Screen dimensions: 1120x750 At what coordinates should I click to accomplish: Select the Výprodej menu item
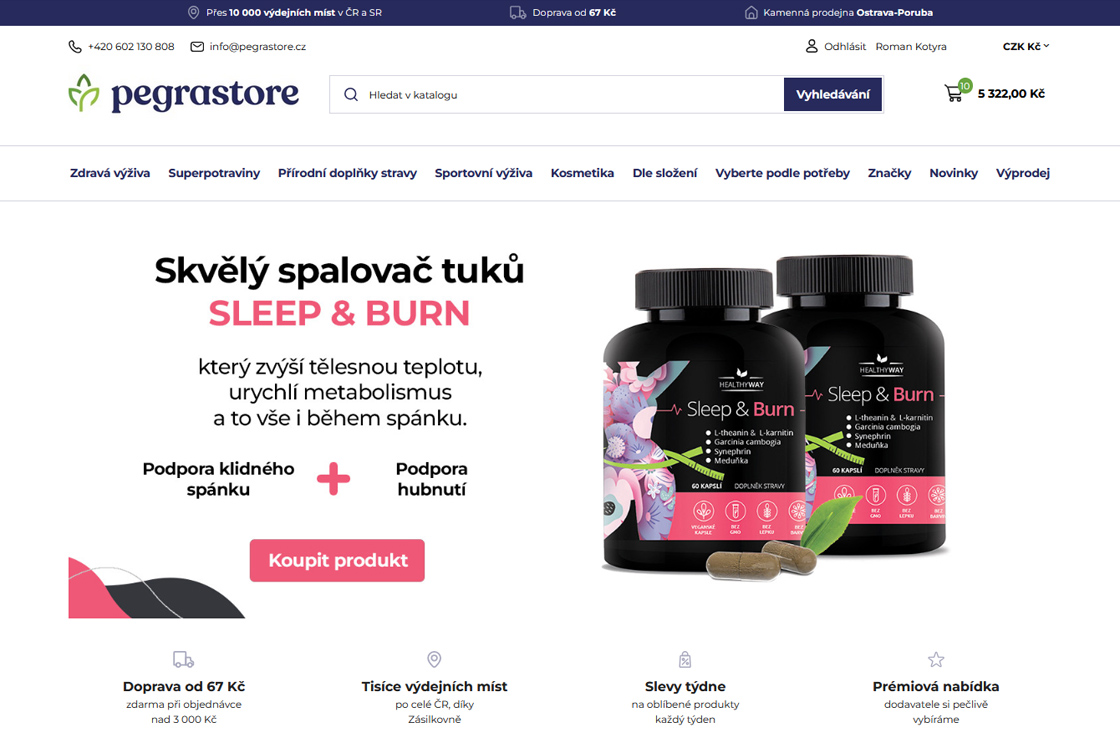tap(1023, 173)
